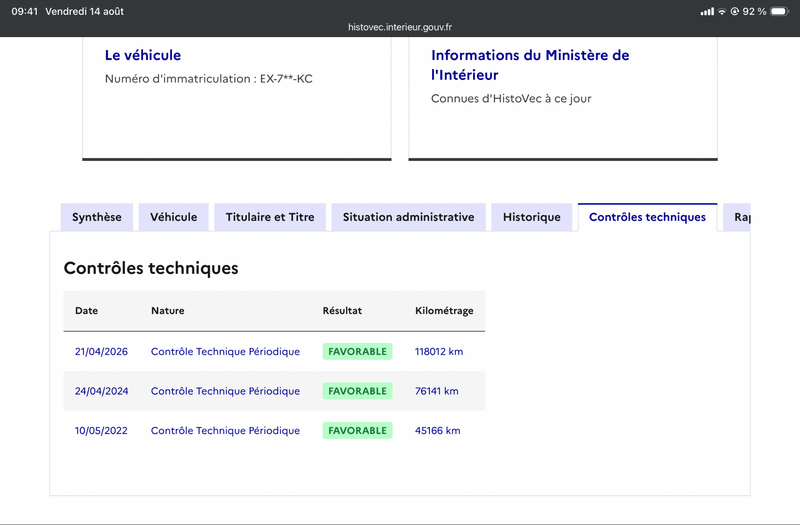The image size is (800, 525).
Task: Click the date 21/04/2026
Action: (102, 352)
